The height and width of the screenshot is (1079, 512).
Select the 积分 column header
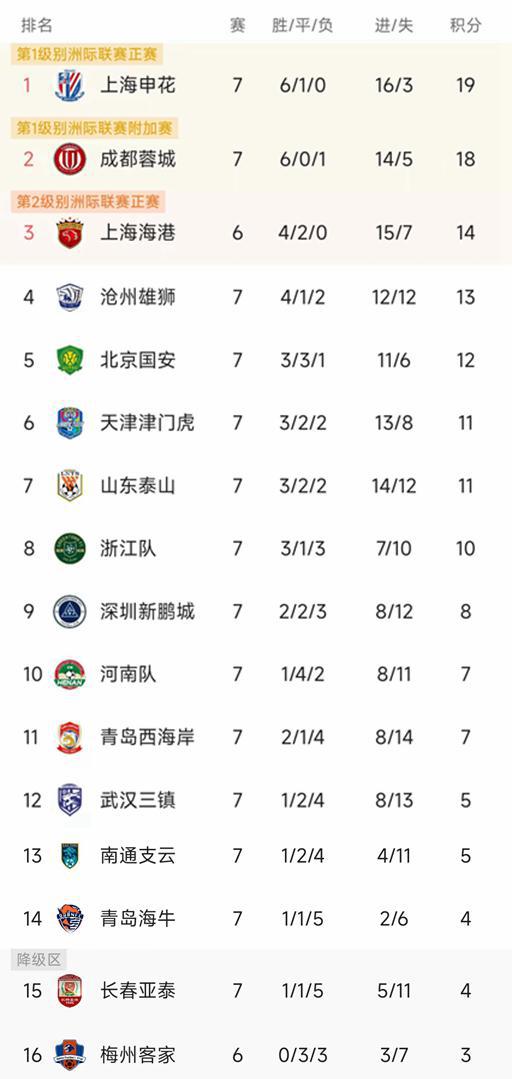pyautogui.click(x=465, y=25)
